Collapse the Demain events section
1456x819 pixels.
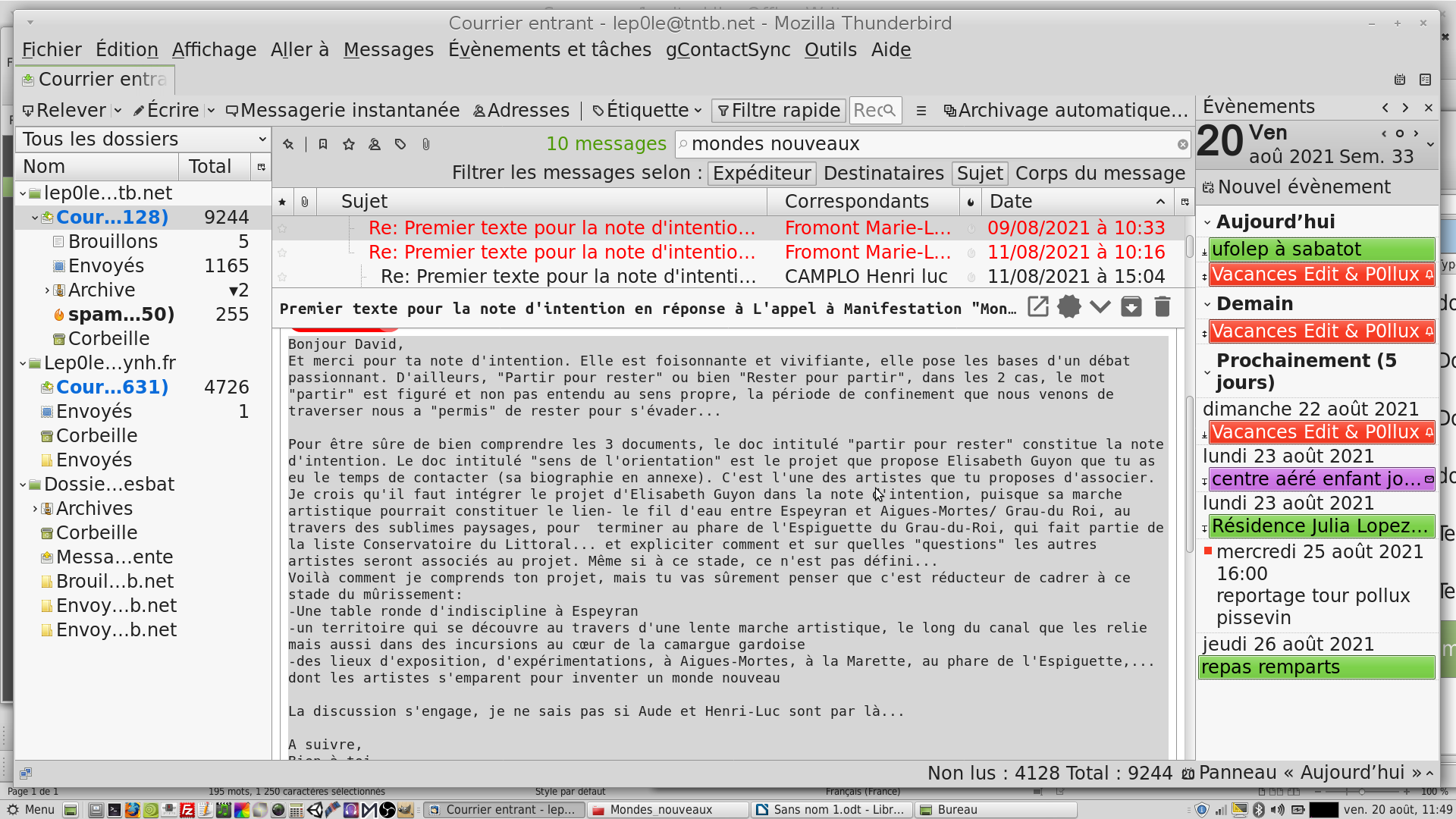tap(1207, 305)
